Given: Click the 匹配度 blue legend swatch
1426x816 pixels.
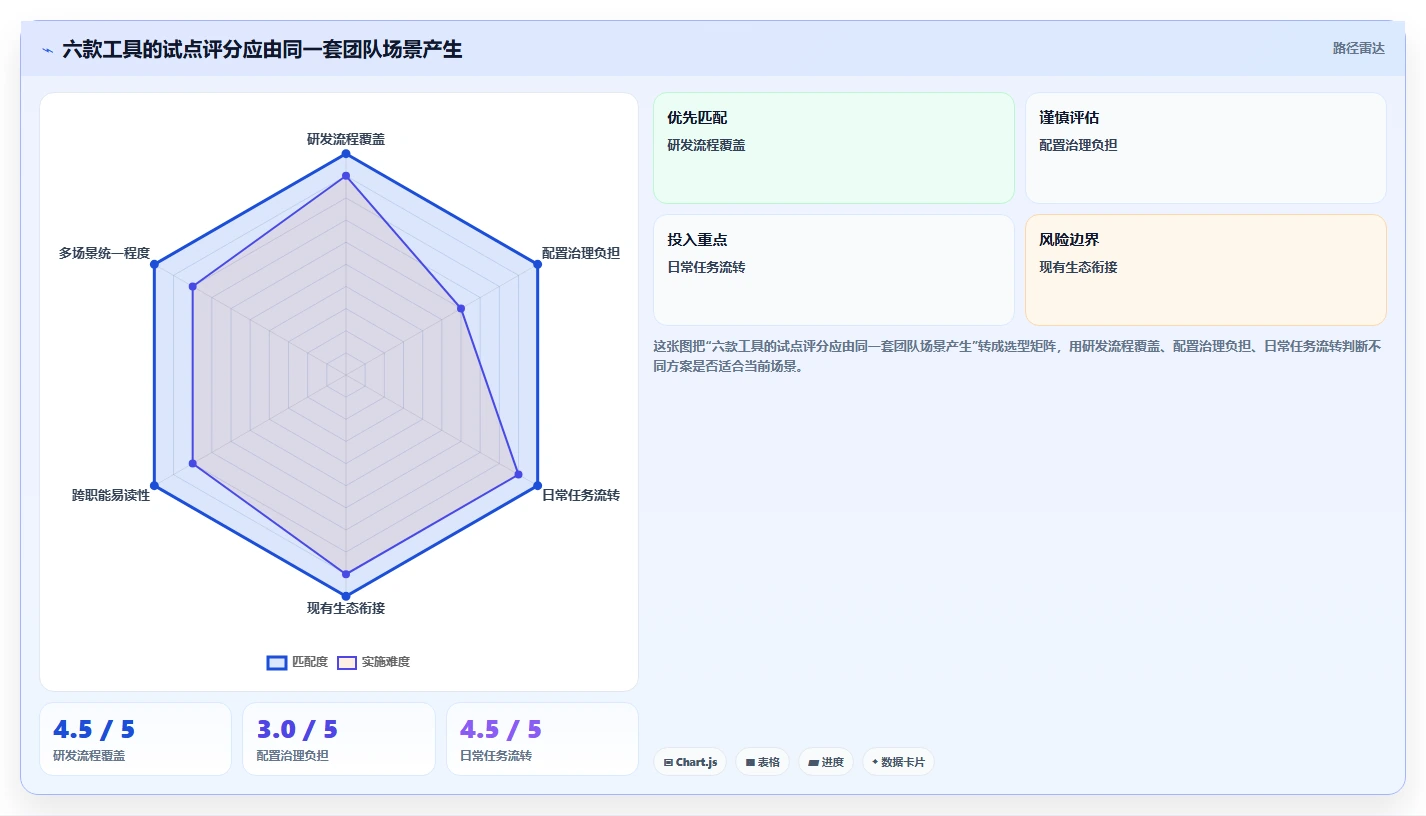Looking at the screenshot, I should pos(277,662).
